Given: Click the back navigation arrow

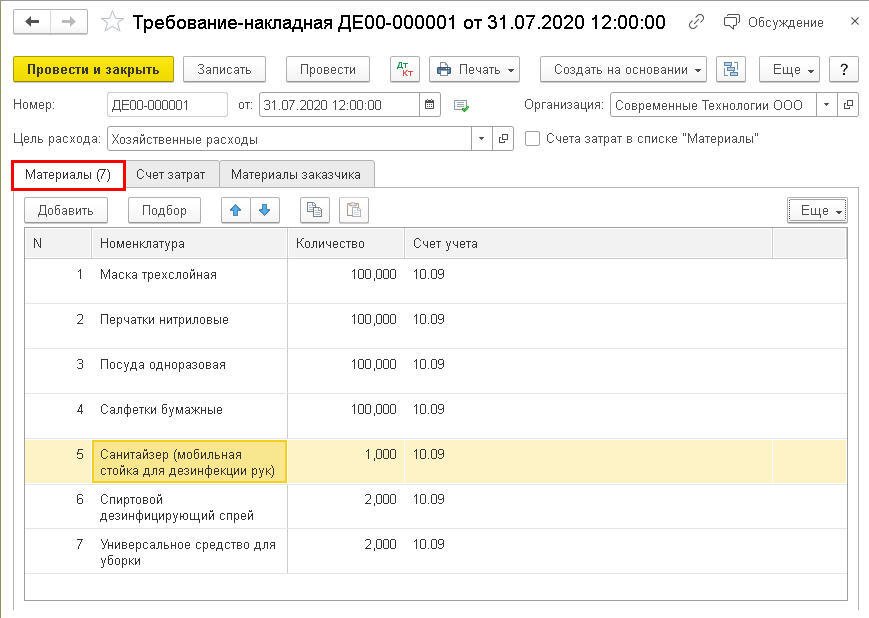Looking at the screenshot, I should coord(33,22).
